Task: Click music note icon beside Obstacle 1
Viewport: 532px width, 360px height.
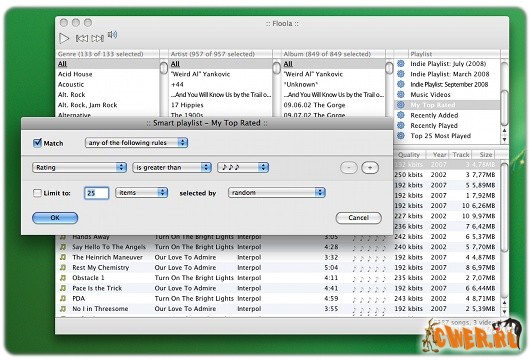Action: pos(63,278)
